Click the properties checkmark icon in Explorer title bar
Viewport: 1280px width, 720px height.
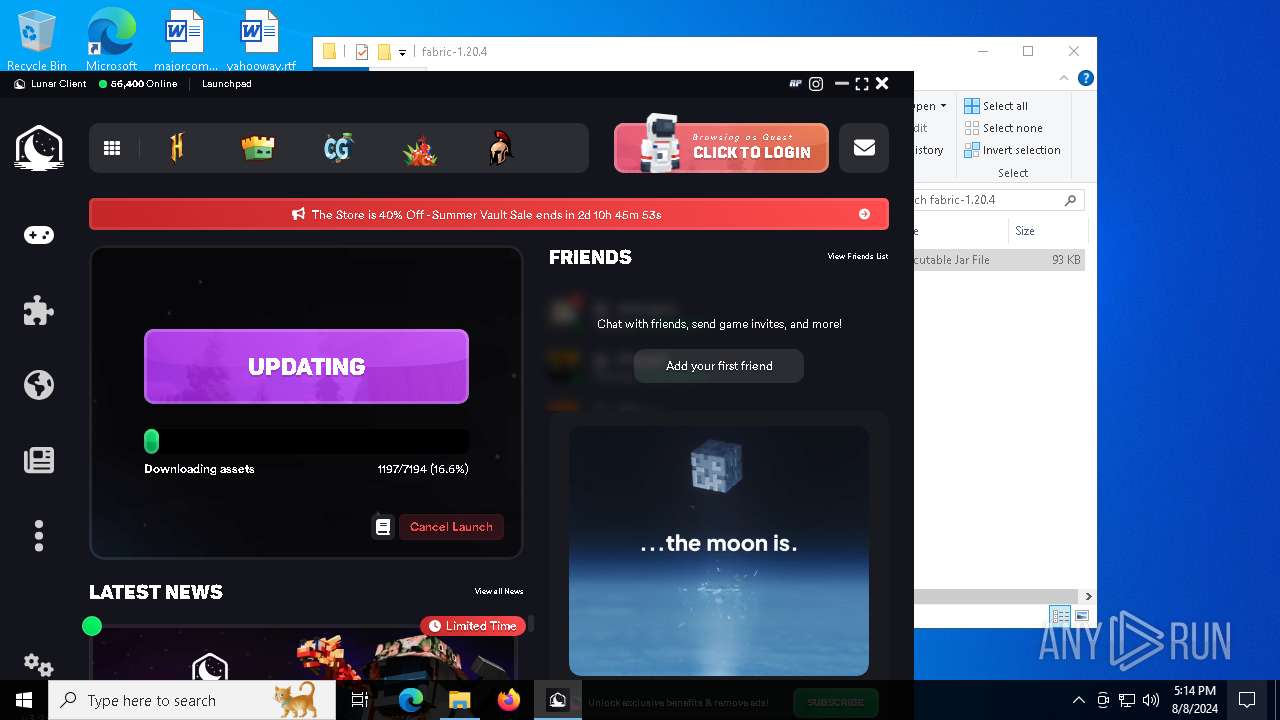point(362,52)
